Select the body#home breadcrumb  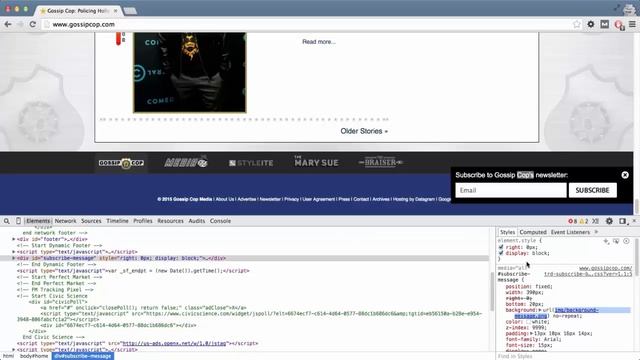34,356
